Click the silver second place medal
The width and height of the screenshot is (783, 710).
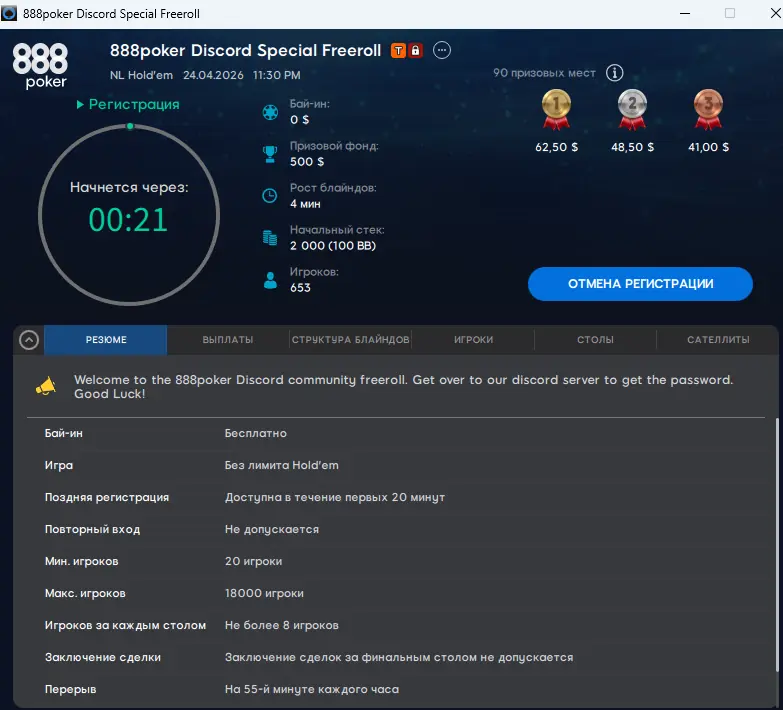tap(632, 108)
